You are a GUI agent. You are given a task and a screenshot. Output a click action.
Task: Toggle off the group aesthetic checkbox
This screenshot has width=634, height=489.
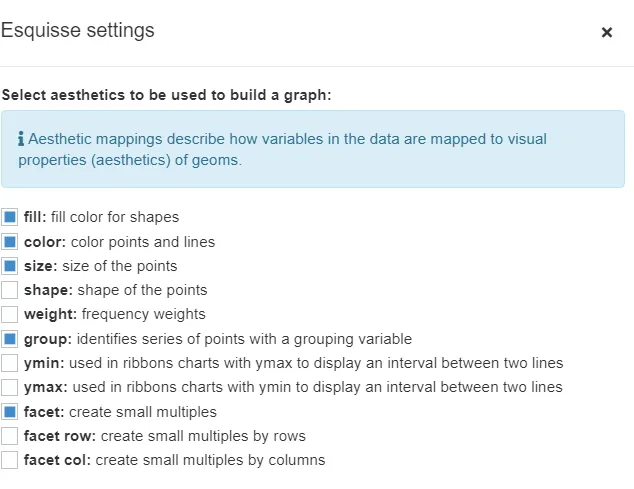10,339
